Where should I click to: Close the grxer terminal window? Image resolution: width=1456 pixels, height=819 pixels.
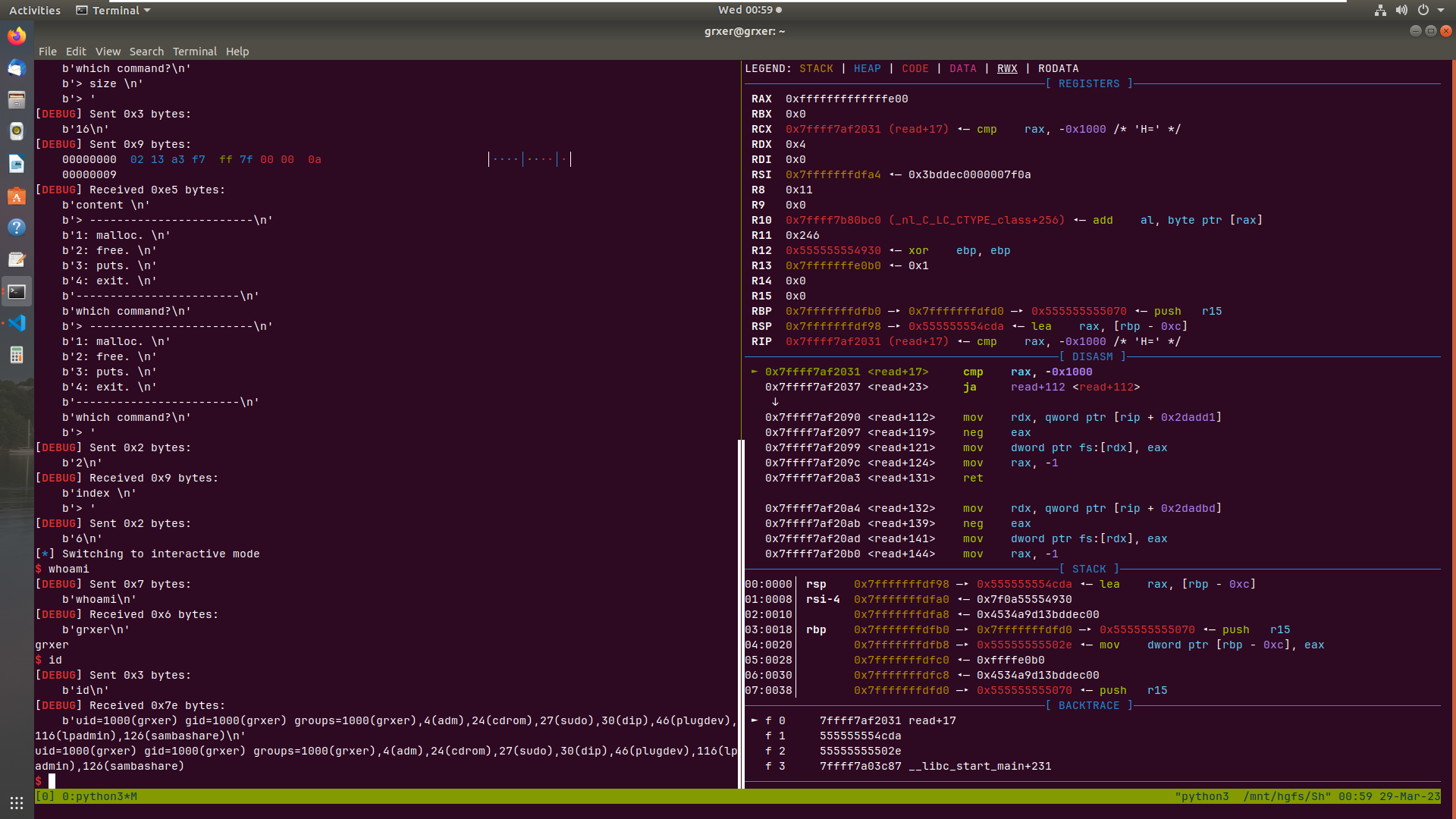coord(1446,31)
